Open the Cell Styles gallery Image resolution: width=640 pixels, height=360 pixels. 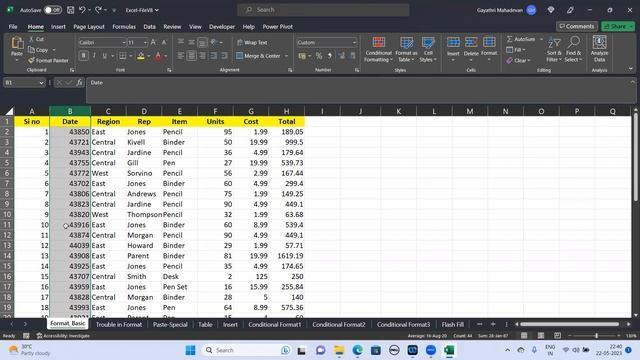(428, 49)
